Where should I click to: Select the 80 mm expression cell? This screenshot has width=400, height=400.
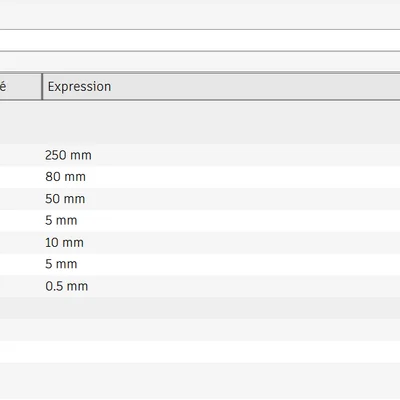(x=221, y=177)
